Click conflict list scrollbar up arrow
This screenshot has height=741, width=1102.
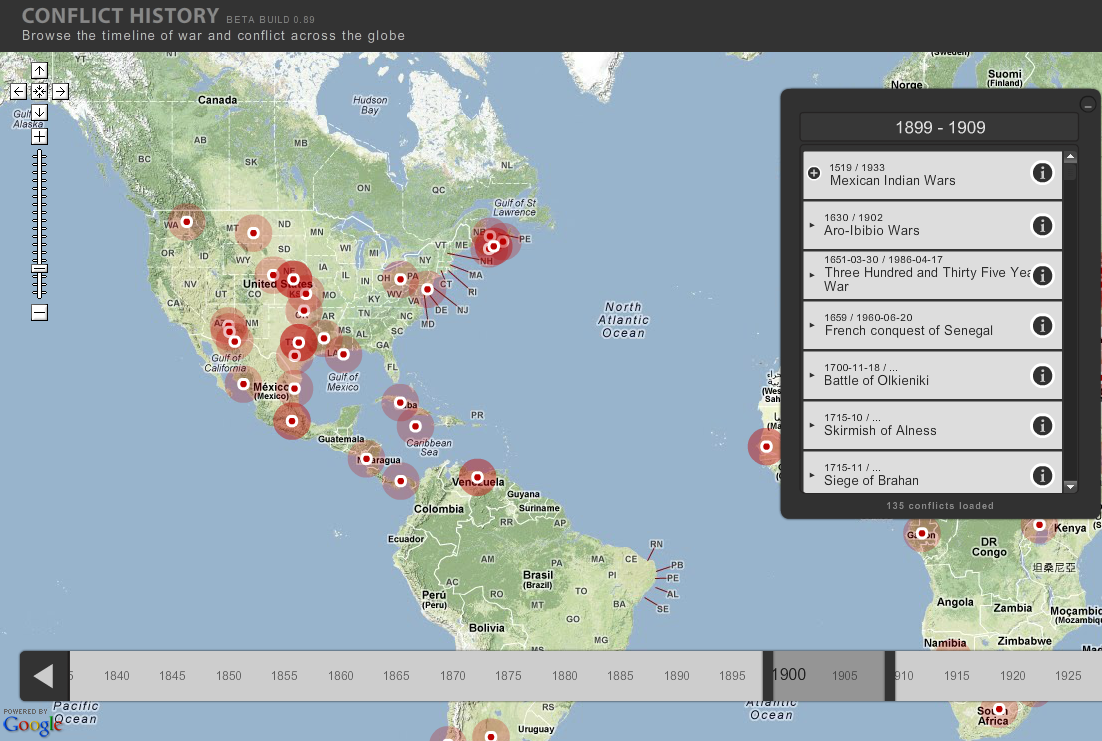pyautogui.click(x=1070, y=157)
